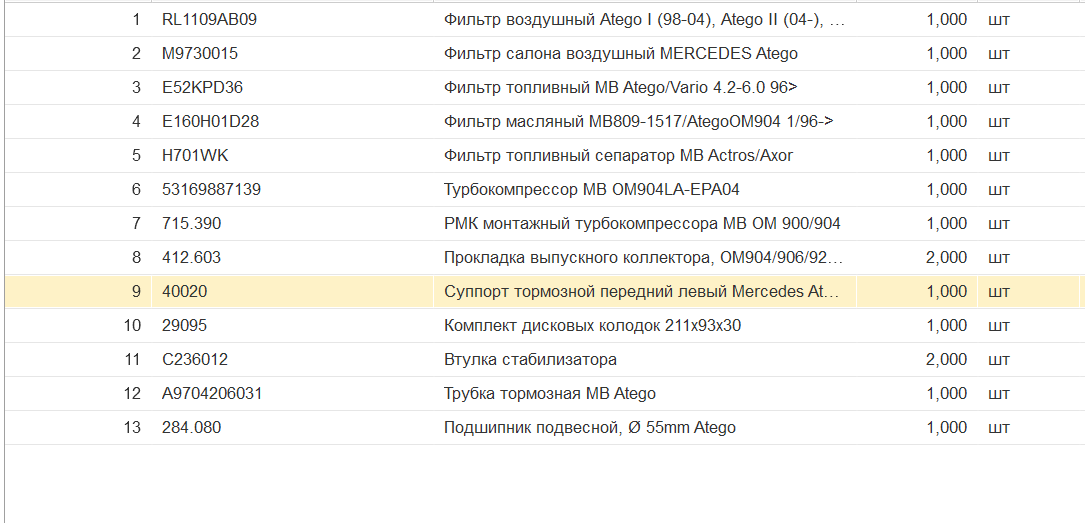Click Суппорт тормозной передний левый description
Viewport: 1085px width, 523px height.
[641, 291]
